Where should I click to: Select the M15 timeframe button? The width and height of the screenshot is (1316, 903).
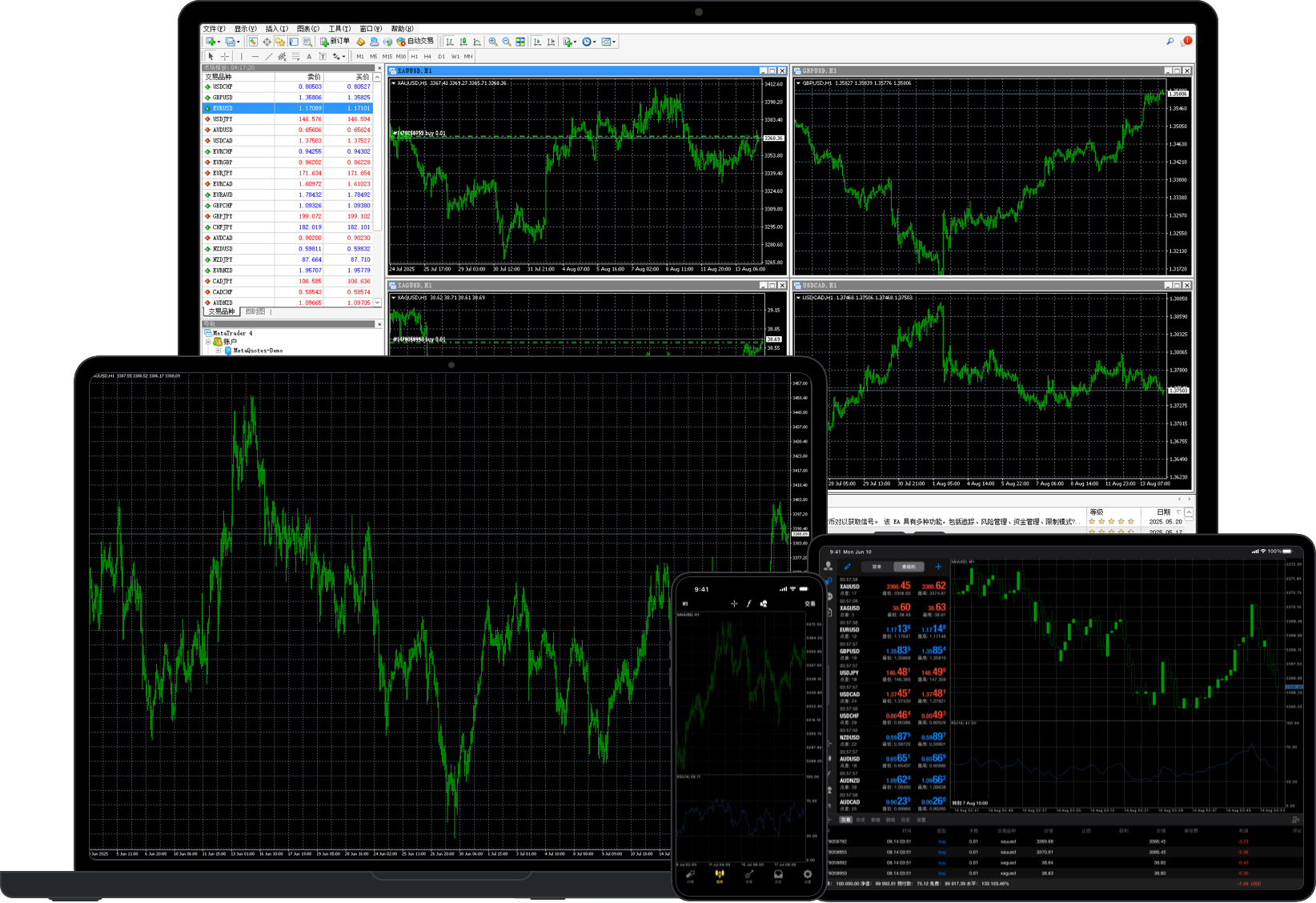click(x=387, y=57)
